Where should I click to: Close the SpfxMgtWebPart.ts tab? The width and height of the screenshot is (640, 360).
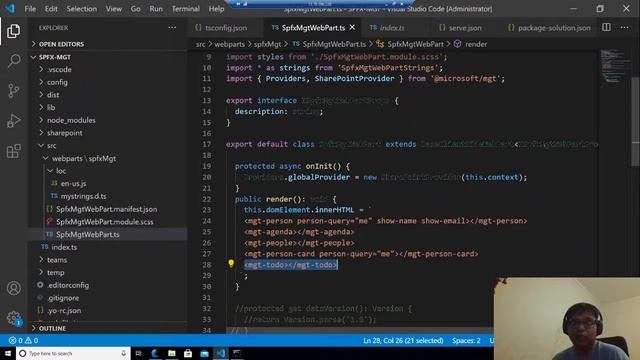tap(352, 27)
